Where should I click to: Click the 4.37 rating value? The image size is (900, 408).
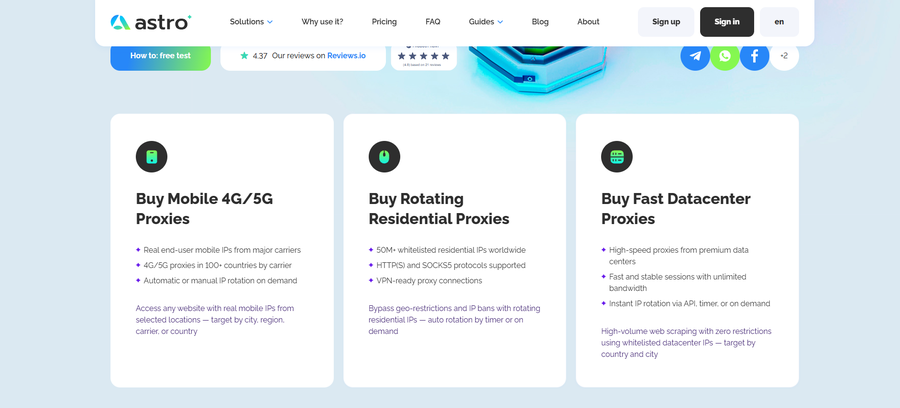[x=260, y=56]
